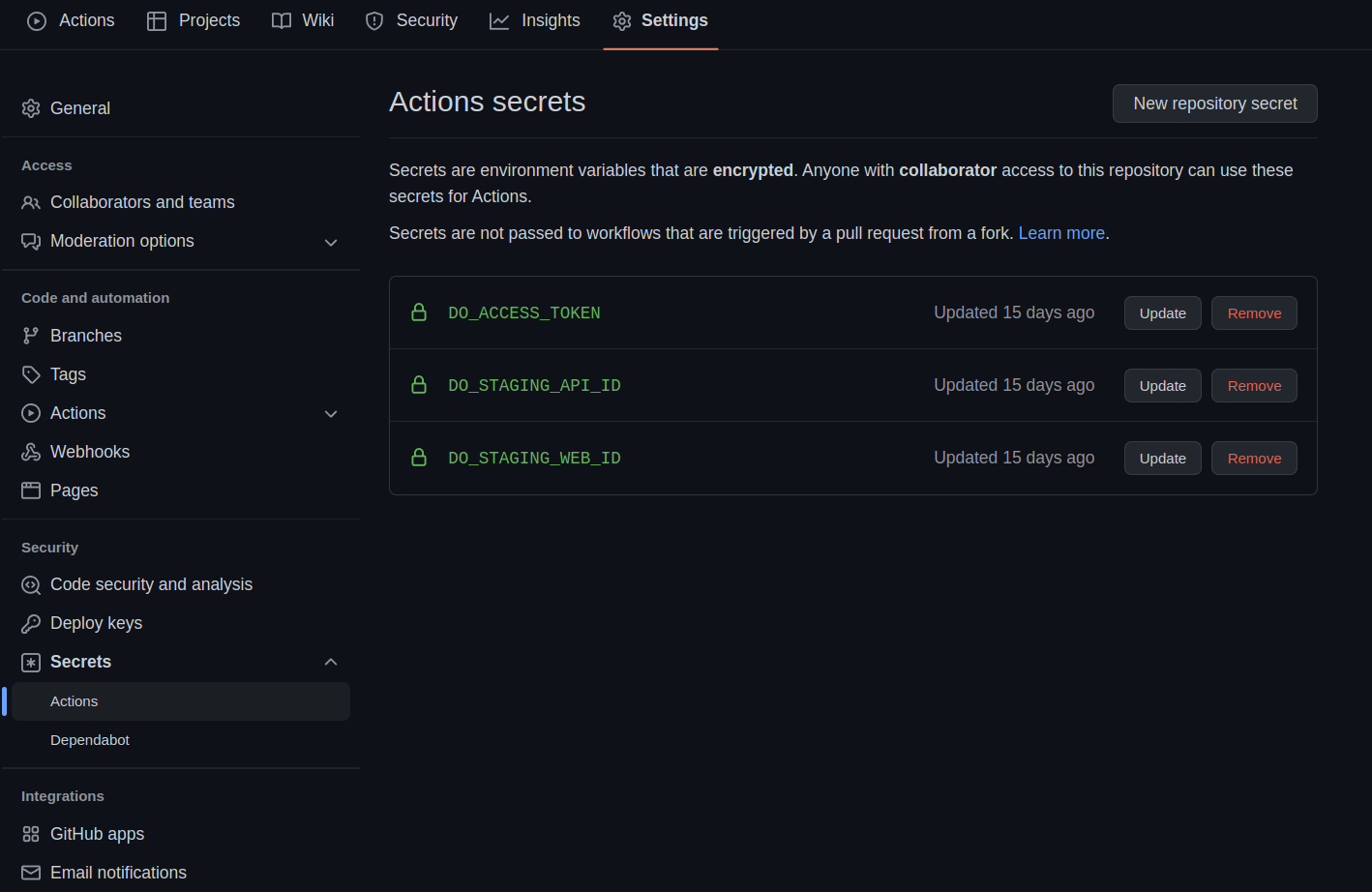This screenshot has width=1372, height=892.
Task: Click the Wiki book icon
Action: (x=281, y=20)
